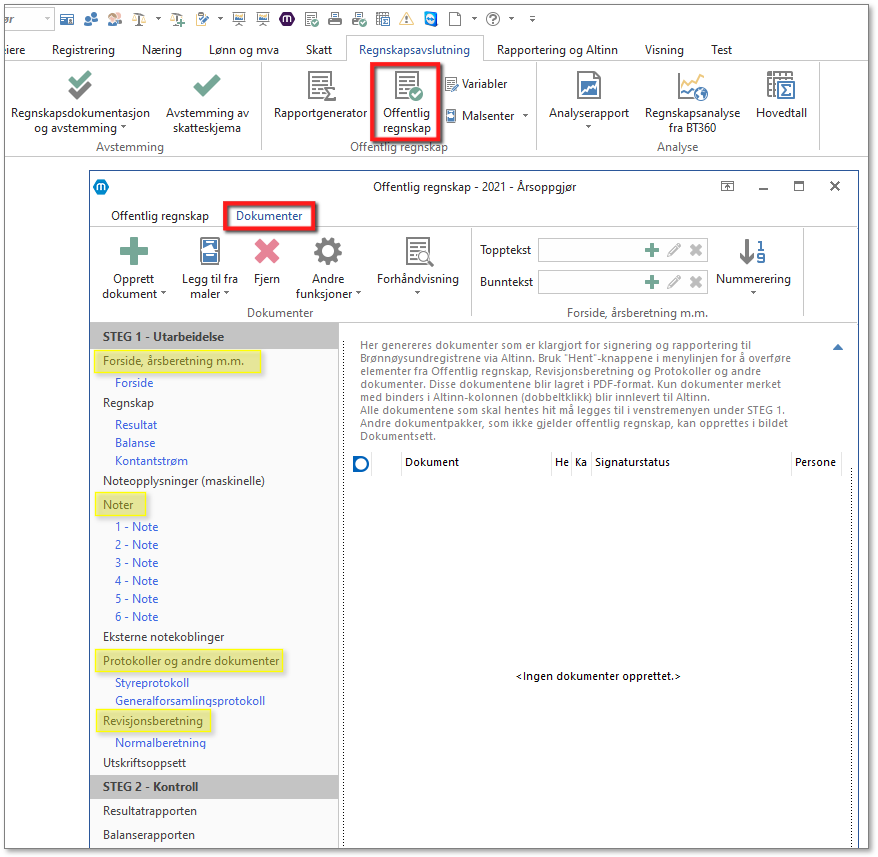Click the Signaturstatus column header
878x857 pixels.
click(632, 462)
